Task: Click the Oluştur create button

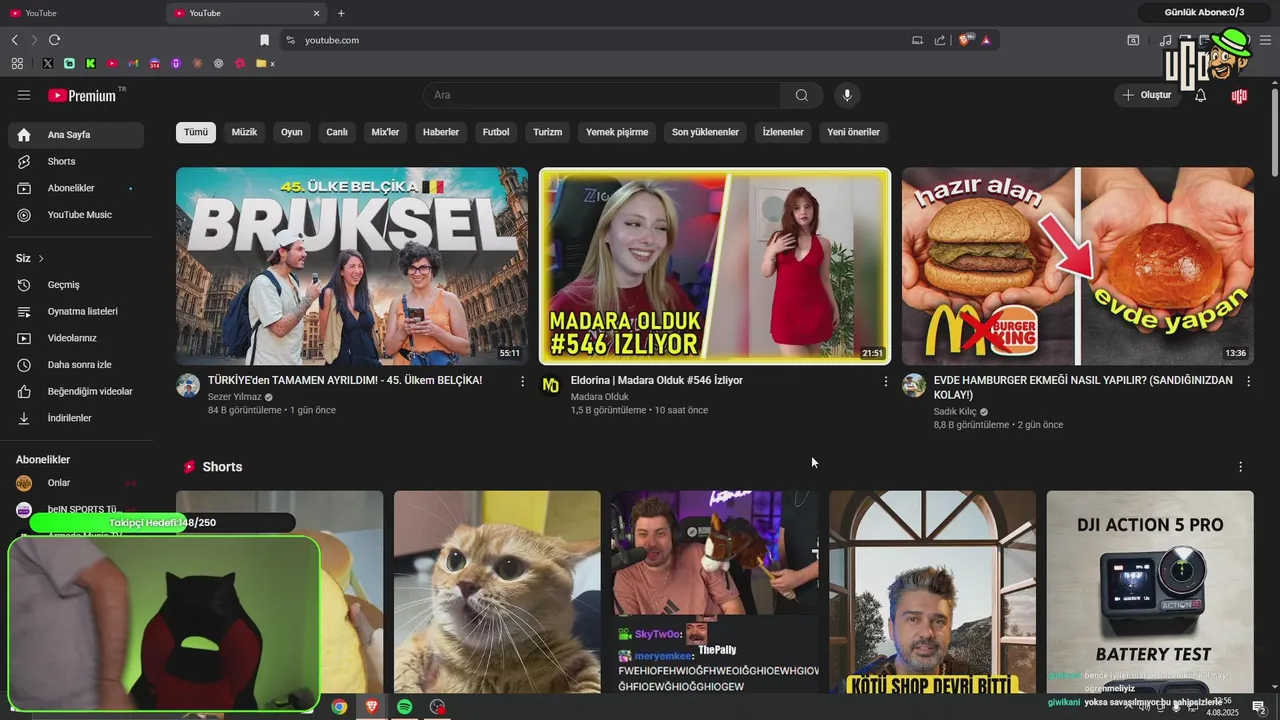Action: tap(1148, 95)
